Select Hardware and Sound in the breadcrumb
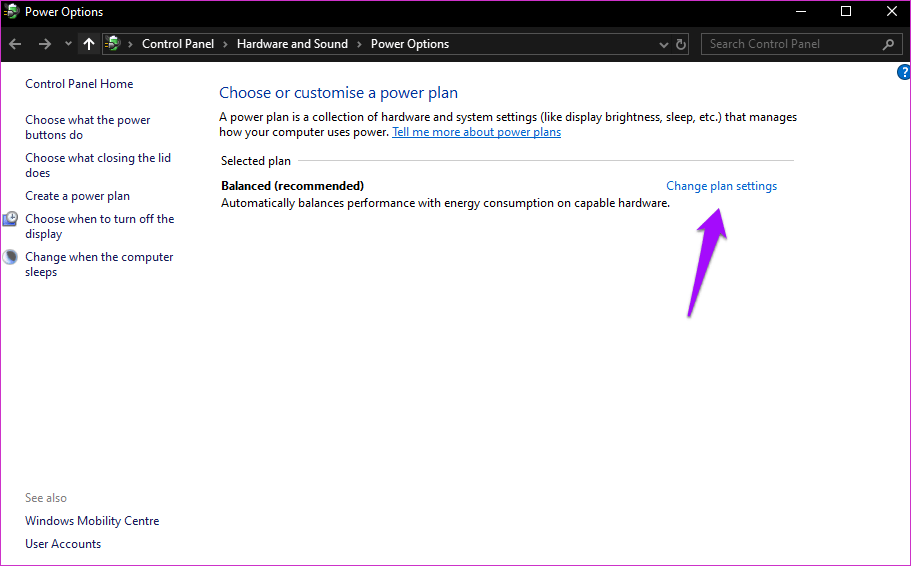The width and height of the screenshot is (911, 566). tap(292, 44)
